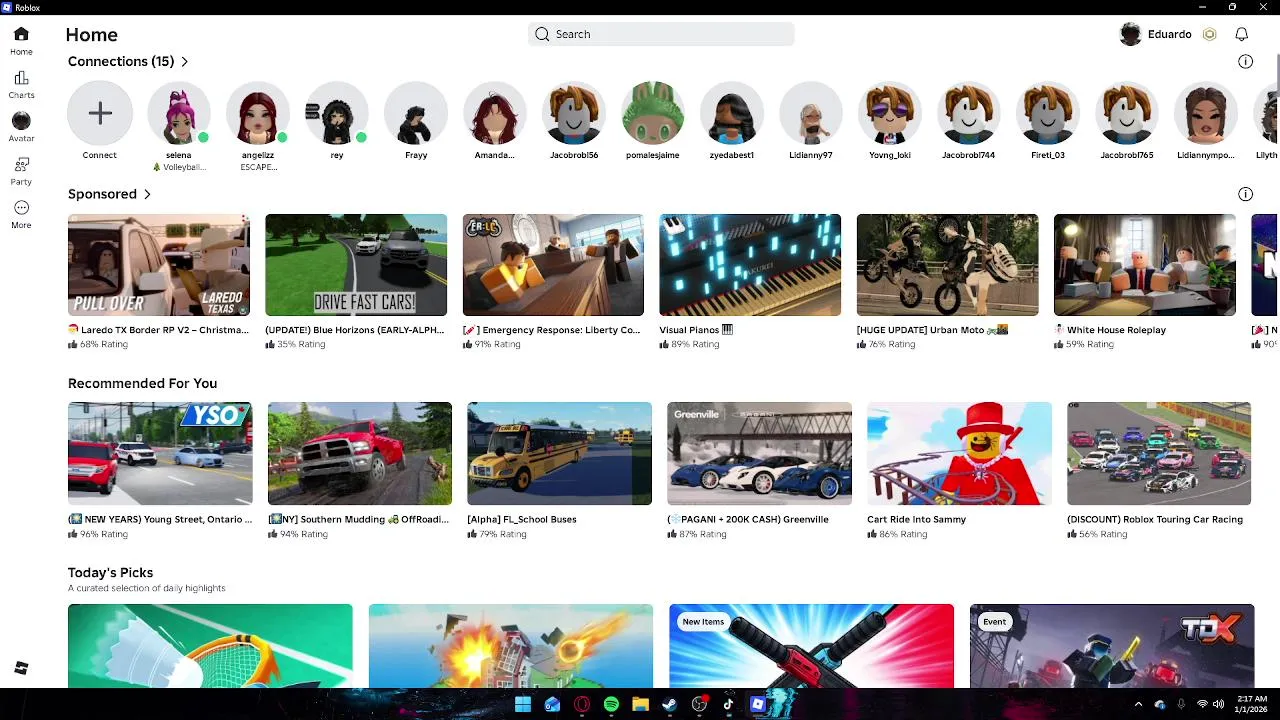Open zyedabest1's avatar
Screen dimensions: 1280x720
(x=732, y=114)
